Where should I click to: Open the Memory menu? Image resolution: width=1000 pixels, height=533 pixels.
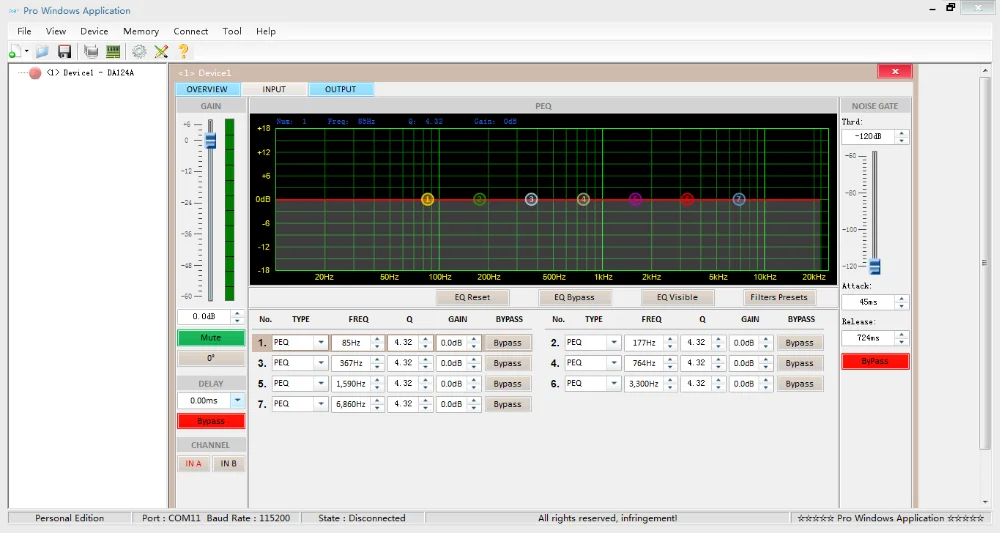[x=141, y=31]
